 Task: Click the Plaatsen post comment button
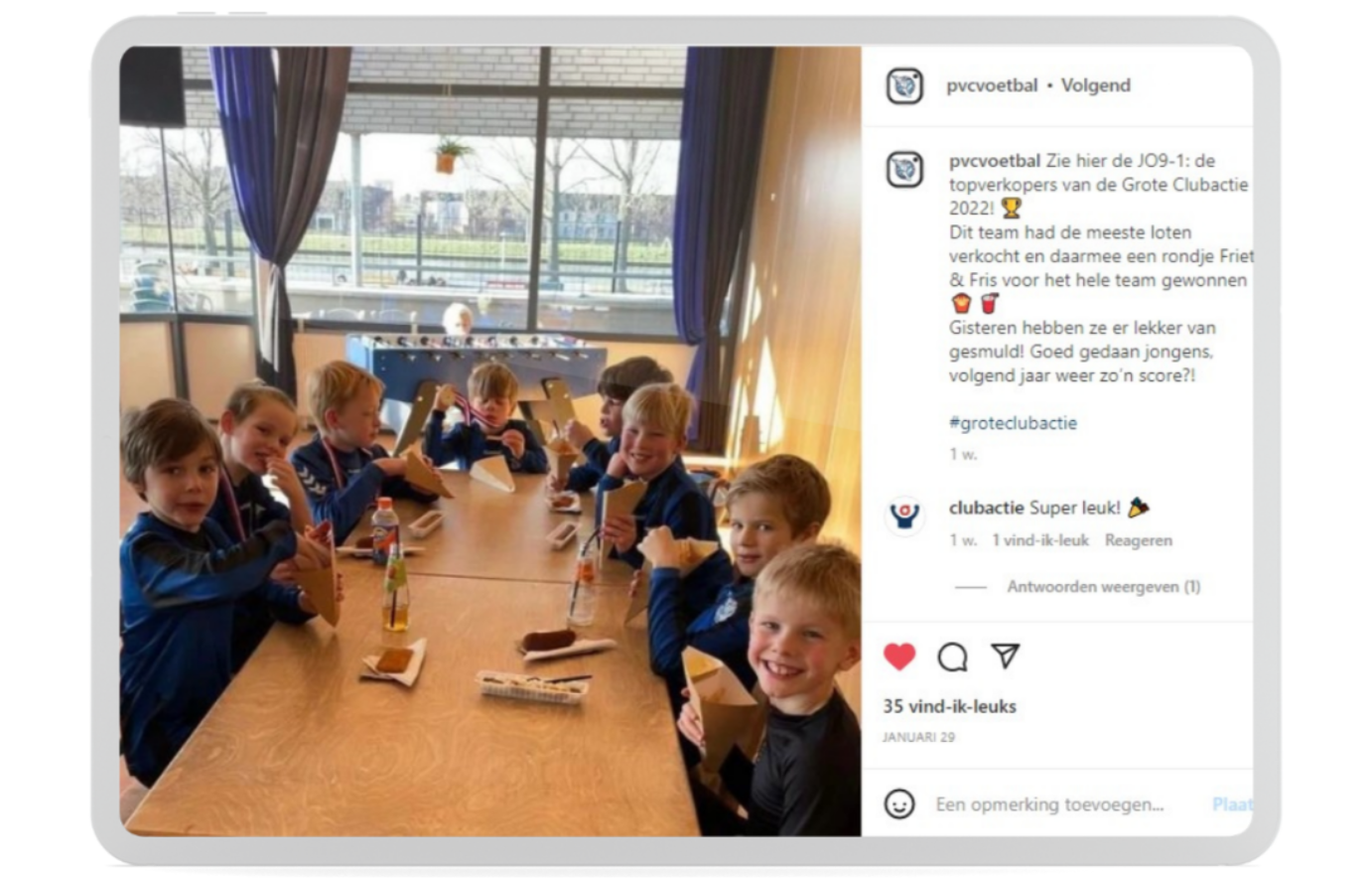click(1232, 805)
